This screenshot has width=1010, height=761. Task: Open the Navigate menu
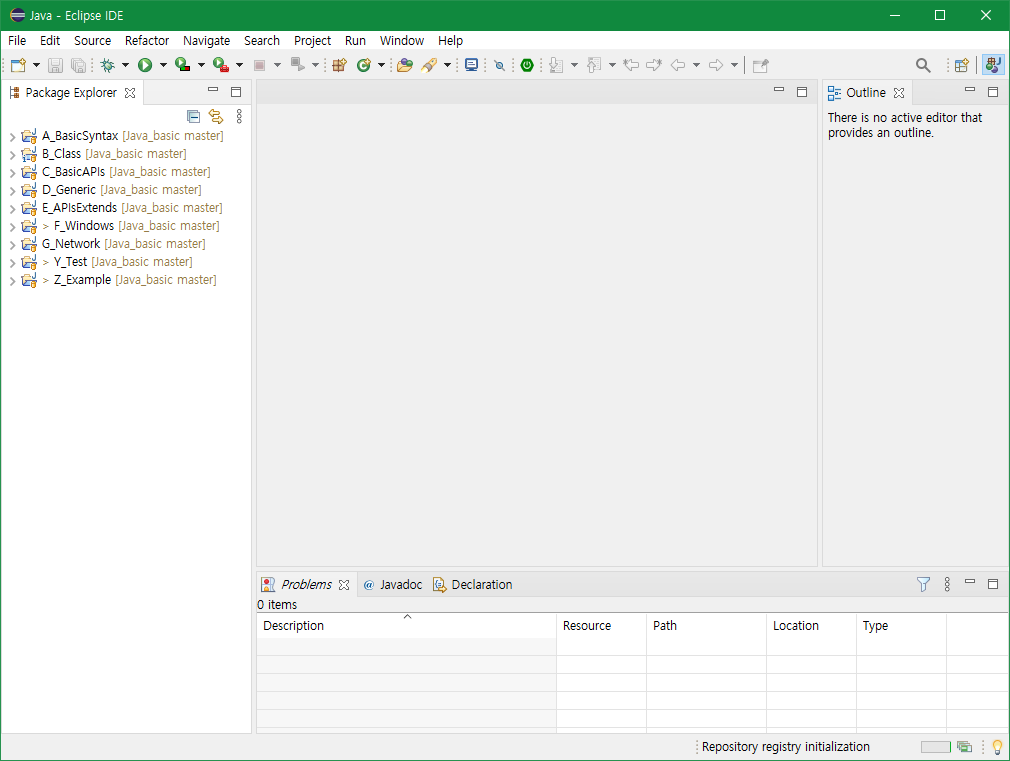point(206,41)
